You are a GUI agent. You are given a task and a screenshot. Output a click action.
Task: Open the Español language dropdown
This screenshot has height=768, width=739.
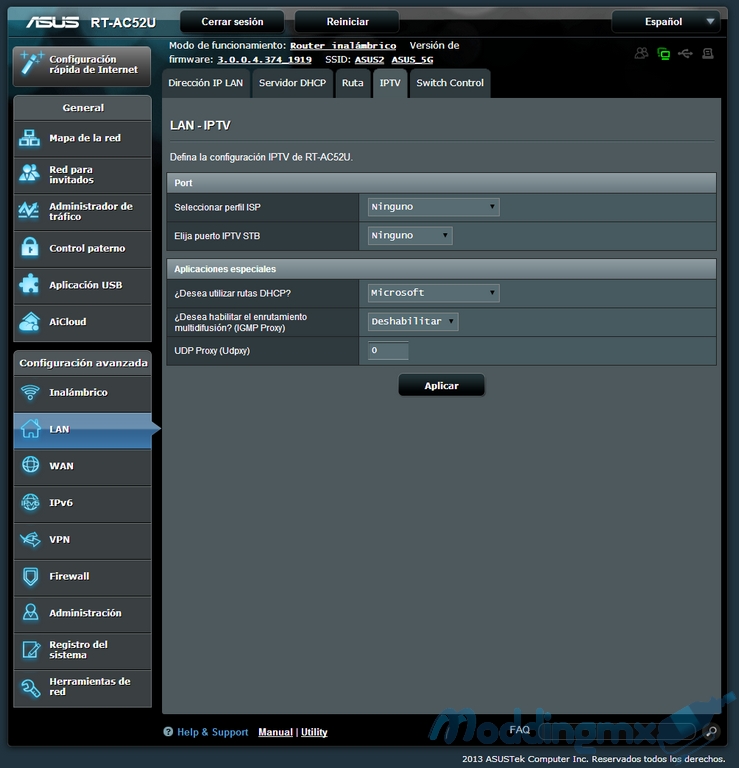666,22
